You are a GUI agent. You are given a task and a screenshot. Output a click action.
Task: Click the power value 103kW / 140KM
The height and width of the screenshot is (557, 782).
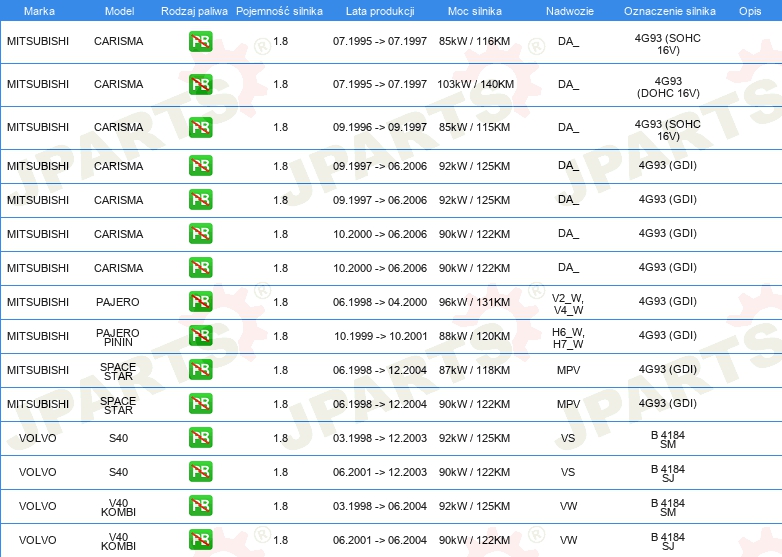pyautogui.click(x=475, y=84)
